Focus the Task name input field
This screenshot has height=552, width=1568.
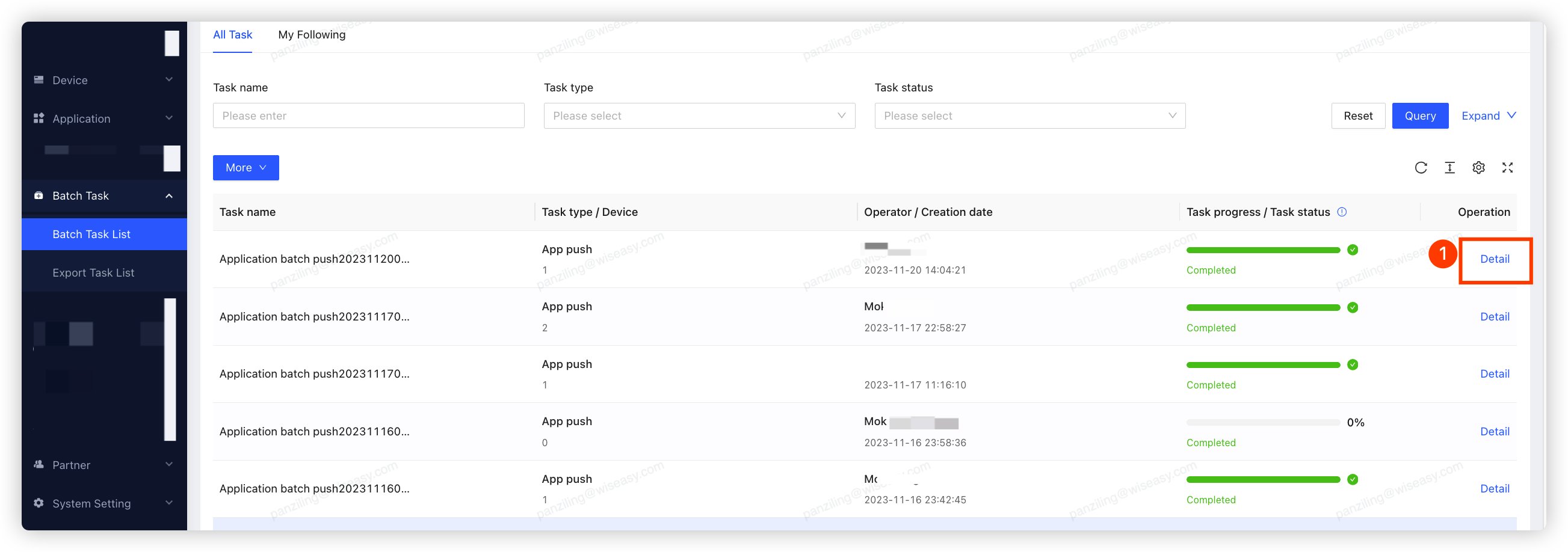pyautogui.click(x=368, y=115)
